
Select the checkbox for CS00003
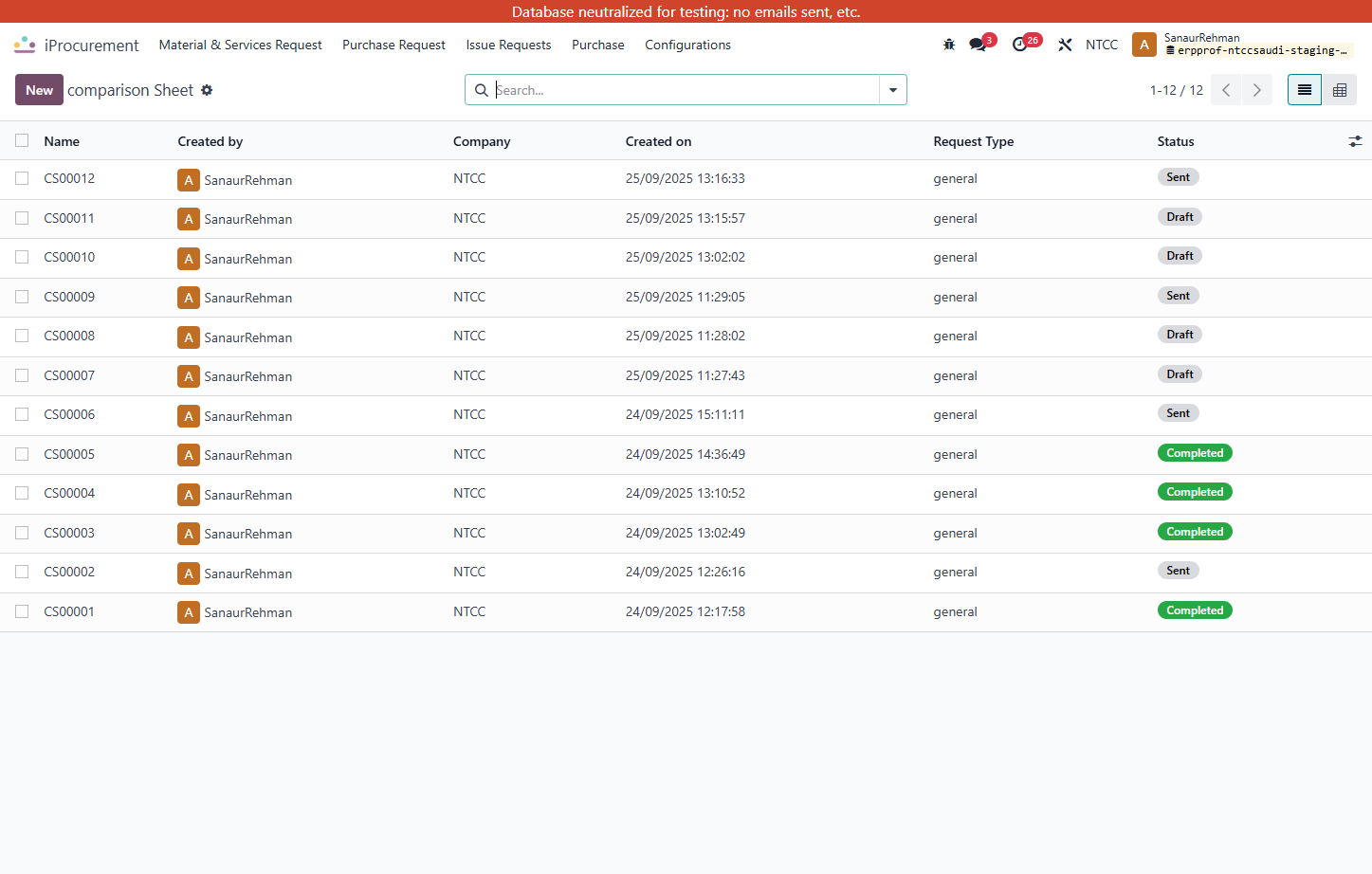click(22, 533)
